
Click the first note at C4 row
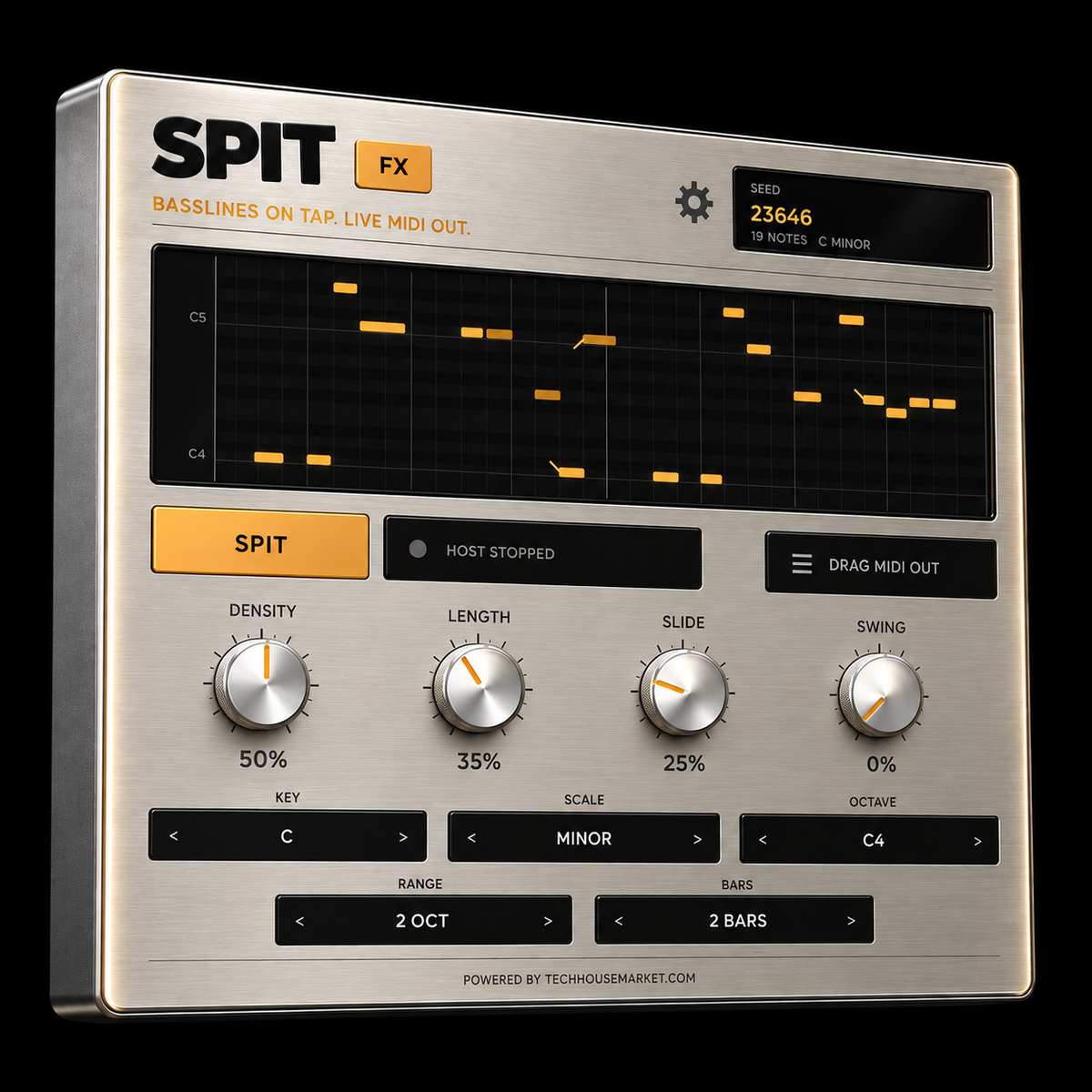(268, 458)
